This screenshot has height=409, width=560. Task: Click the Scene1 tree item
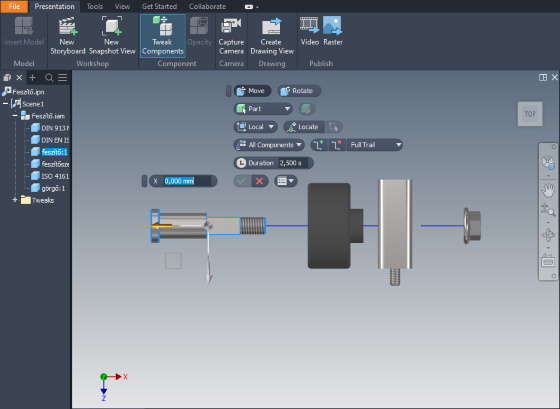[33, 104]
